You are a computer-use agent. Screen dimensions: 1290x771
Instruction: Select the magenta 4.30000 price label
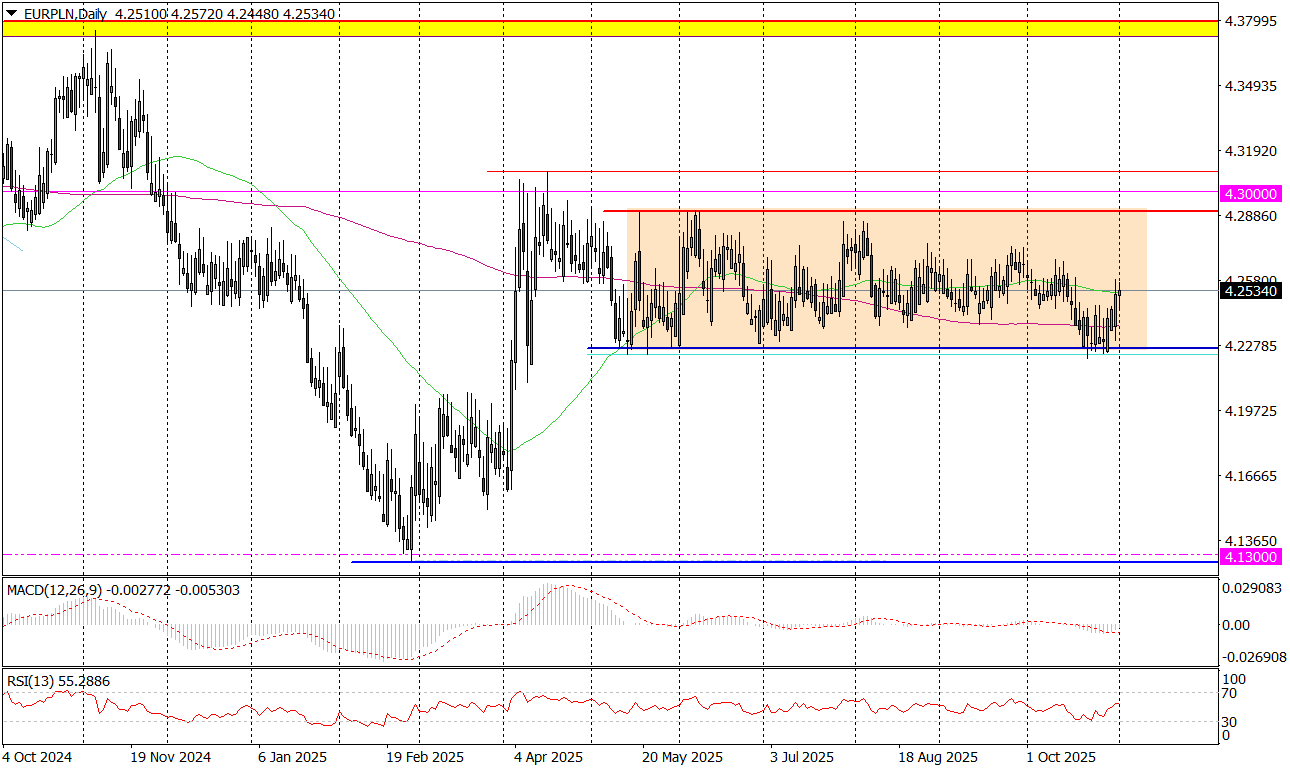[1250, 193]
